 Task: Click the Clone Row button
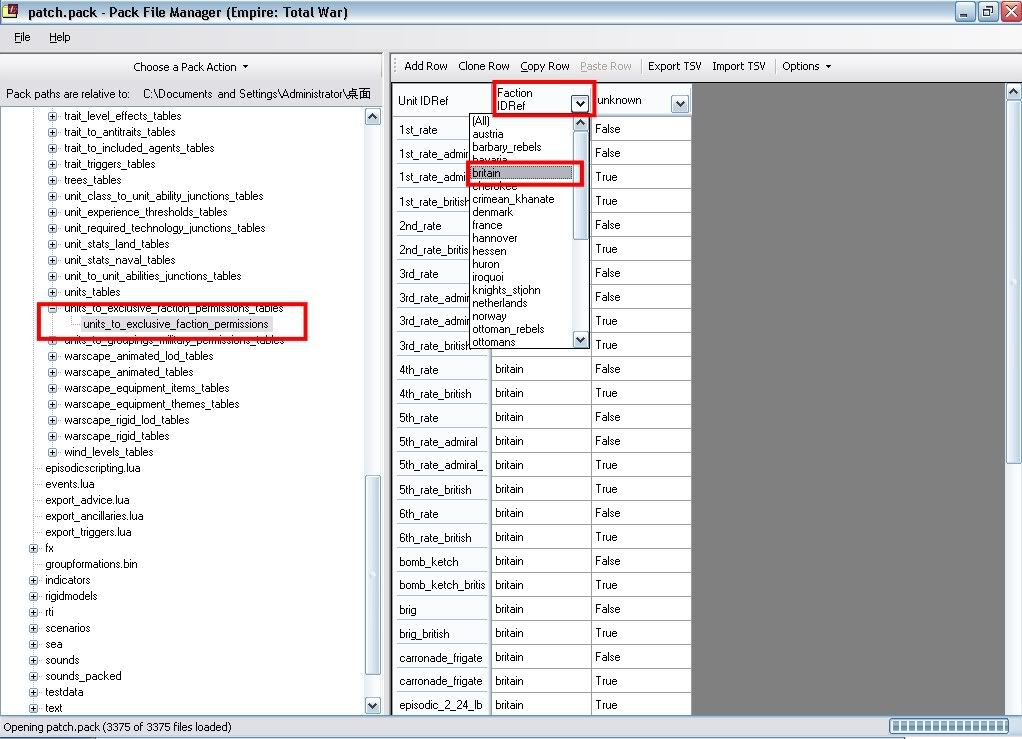coord(483,66)
